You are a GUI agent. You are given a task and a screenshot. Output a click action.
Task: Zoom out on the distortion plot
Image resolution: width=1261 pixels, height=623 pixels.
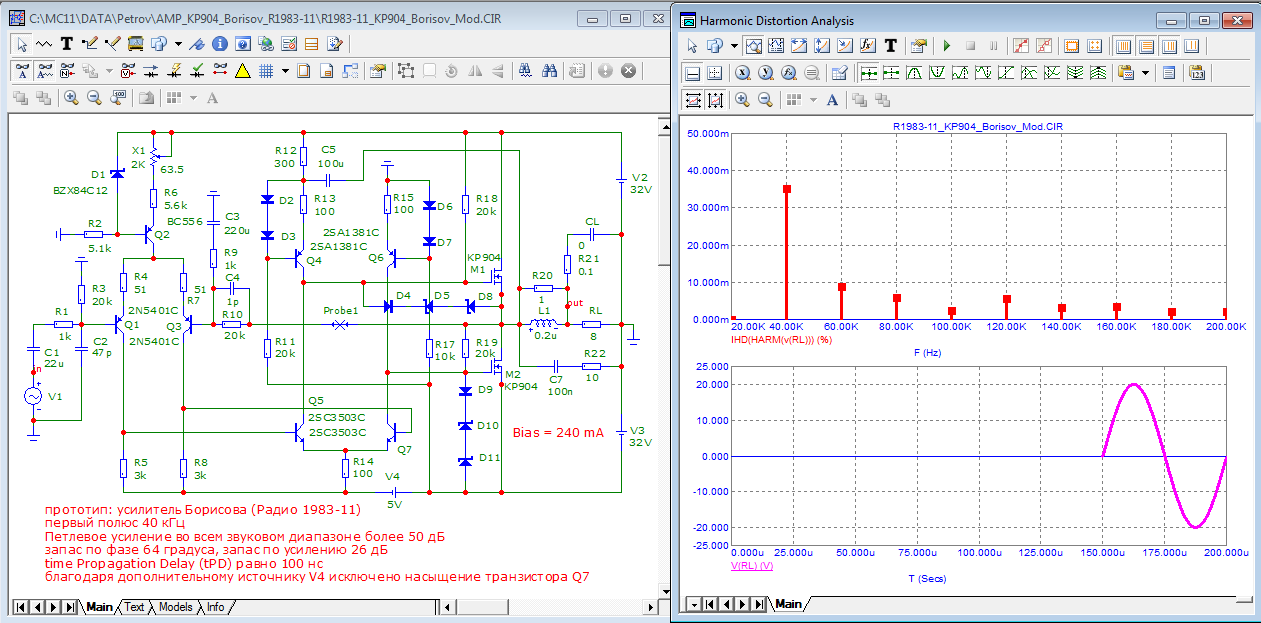(765, 100)
